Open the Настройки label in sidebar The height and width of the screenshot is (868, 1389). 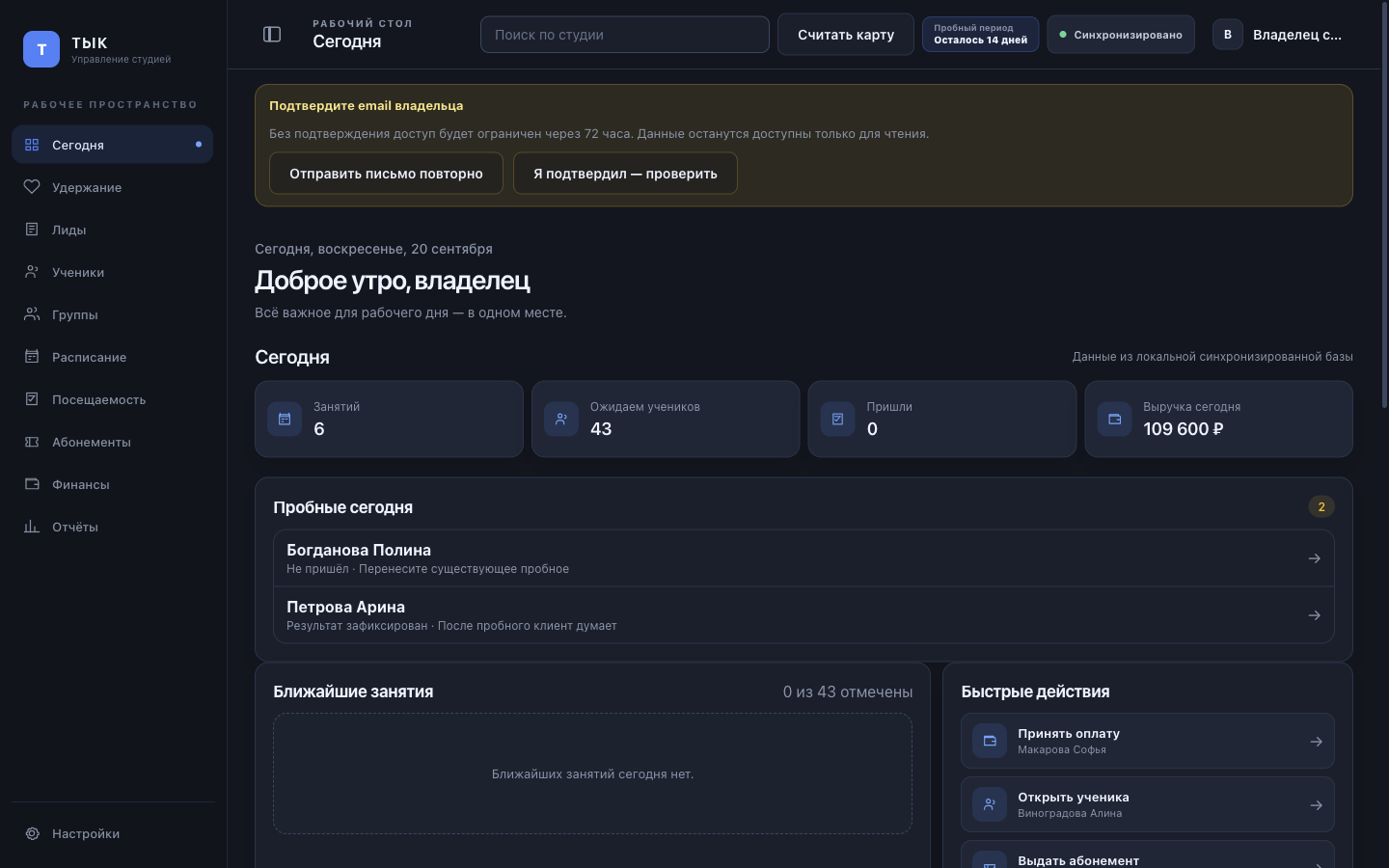coord(86,834)
